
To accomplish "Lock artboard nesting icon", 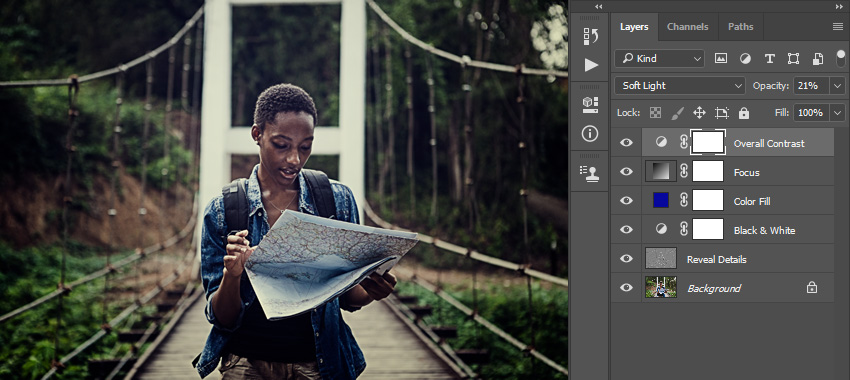I will click(722, 113).
